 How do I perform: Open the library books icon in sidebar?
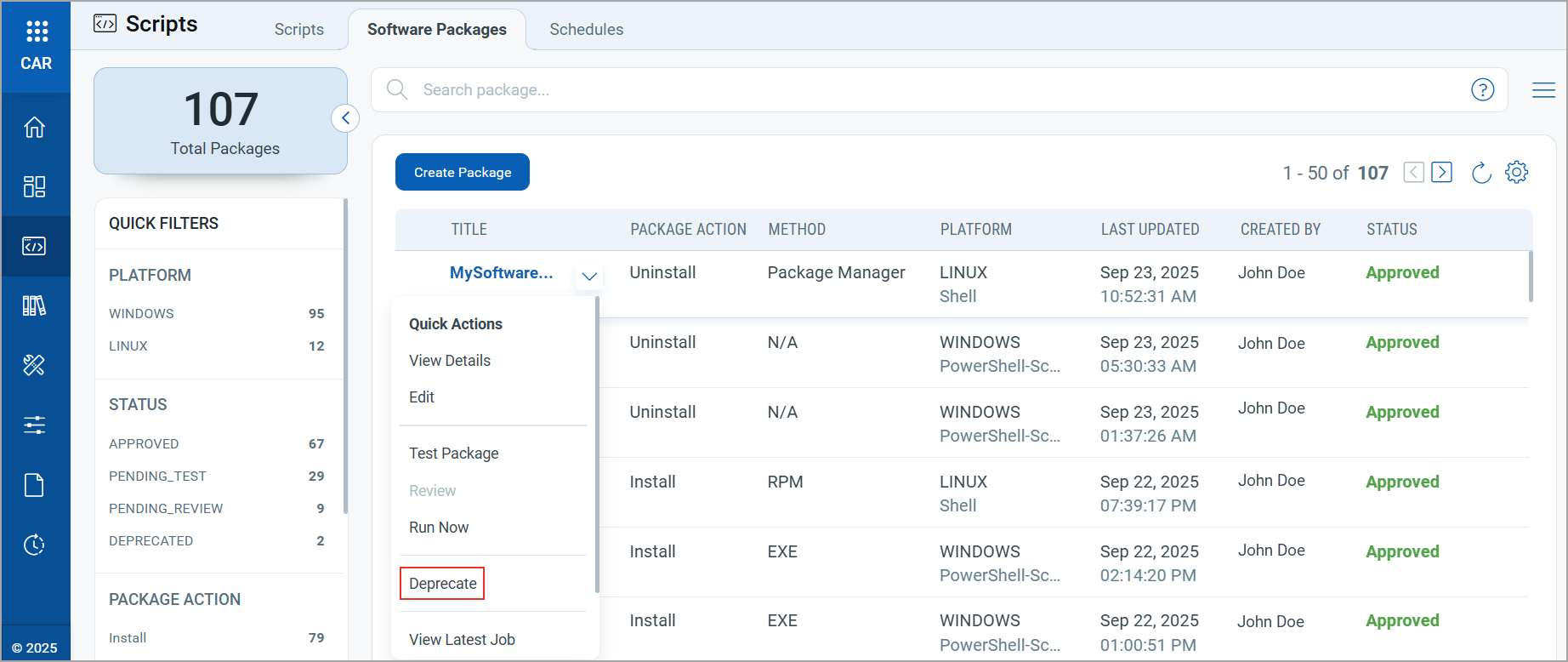pos(35,305)
